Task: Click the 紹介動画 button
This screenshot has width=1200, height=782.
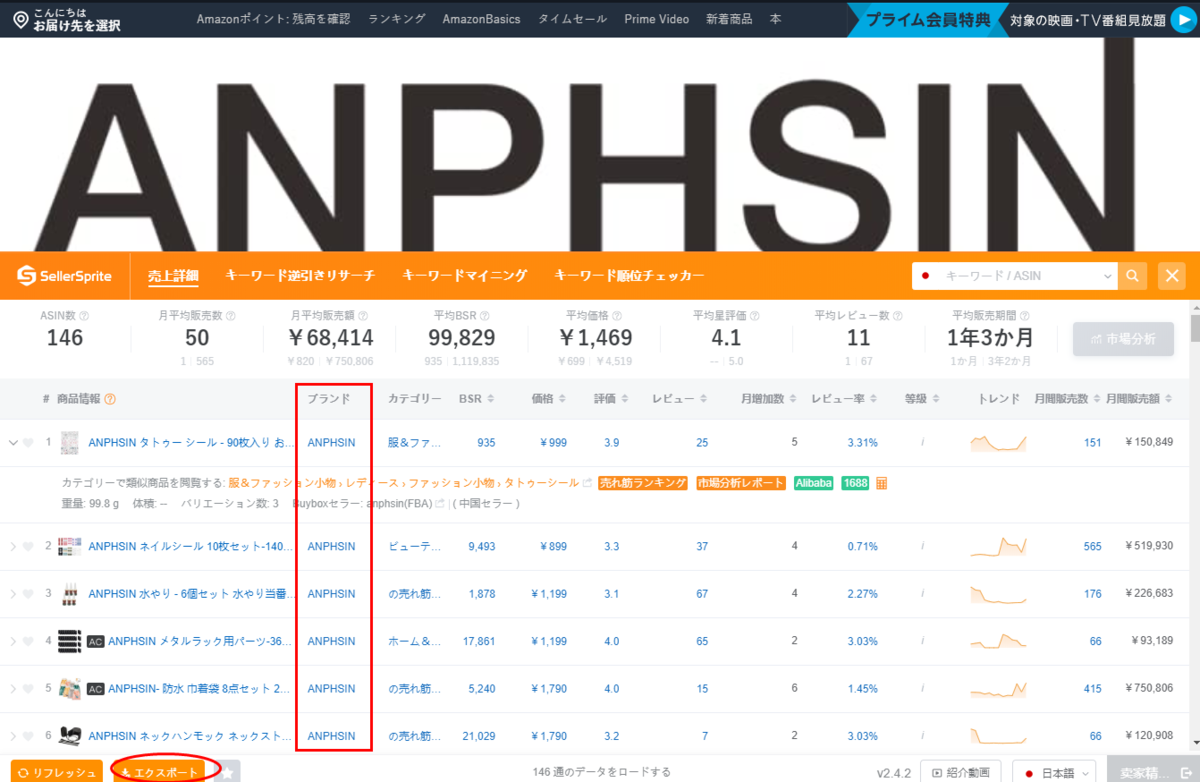Action: click(x=960, y=773)
